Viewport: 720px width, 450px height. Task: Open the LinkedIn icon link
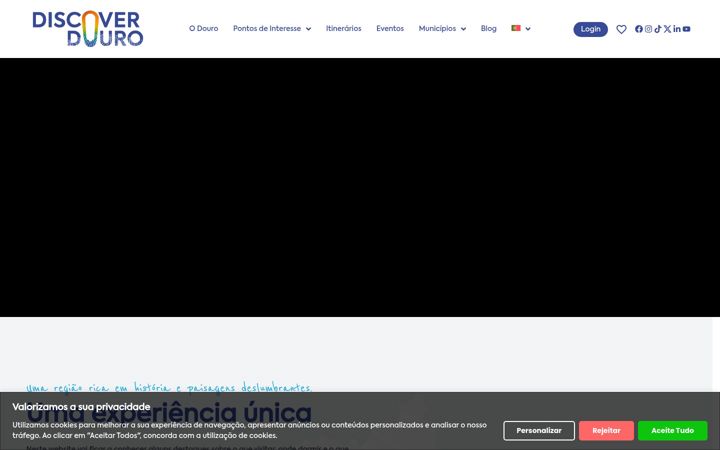pyautogui.click(x=677, y=29)
